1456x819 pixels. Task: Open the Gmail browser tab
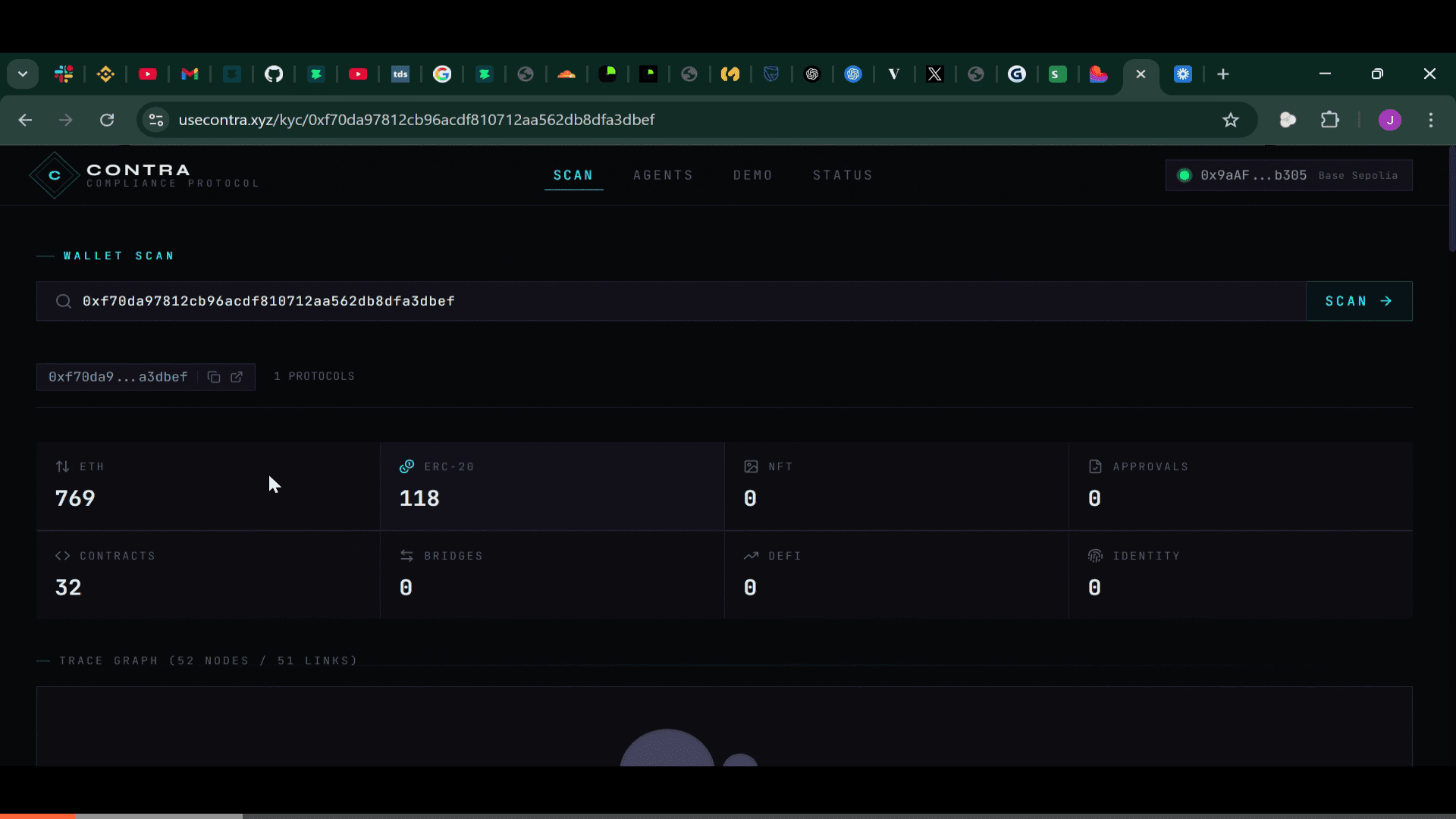pyautogui.click(x=190, y=74)
